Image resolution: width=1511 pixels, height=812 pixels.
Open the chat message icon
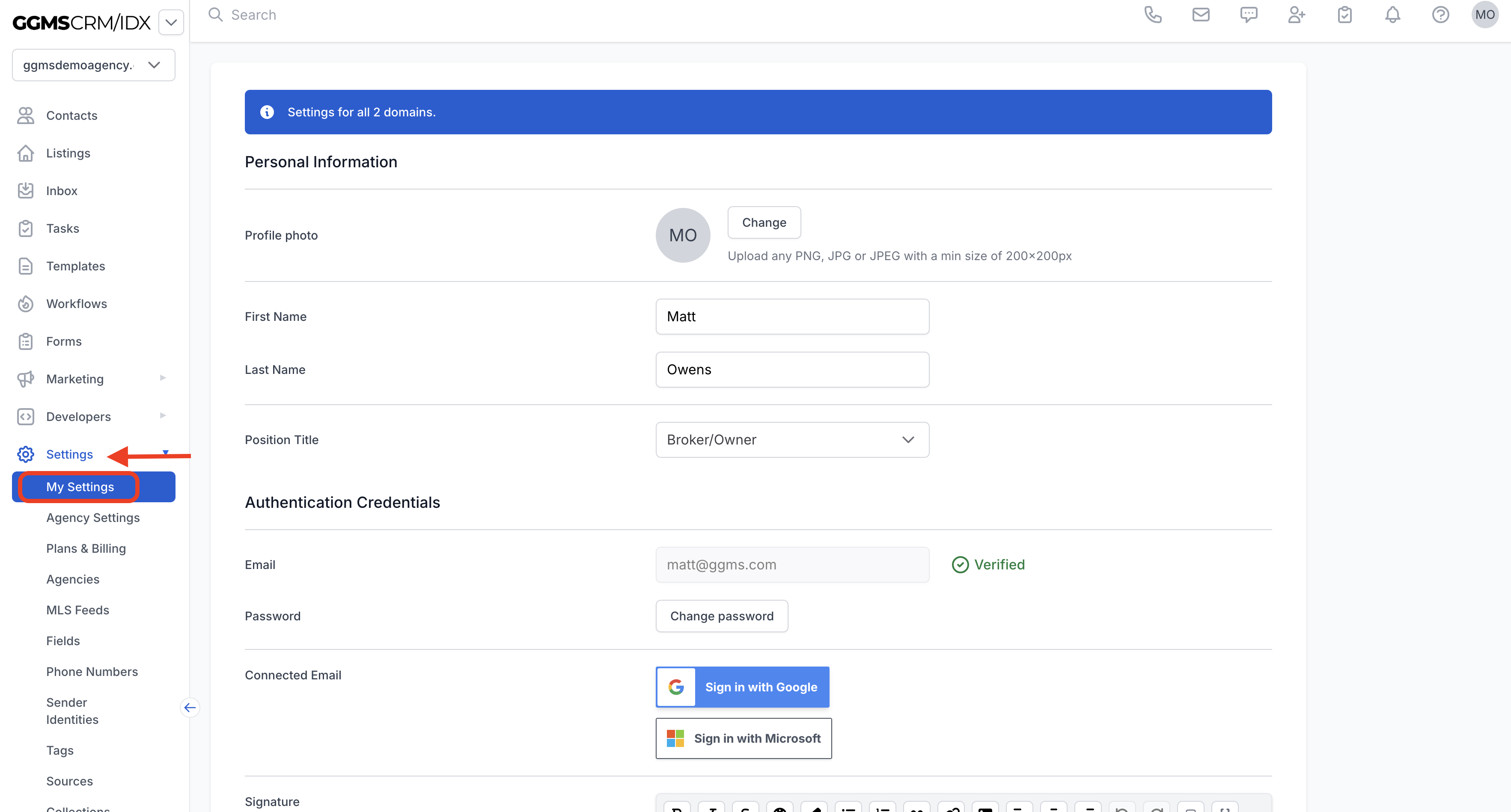click(x=1249, y=15)
